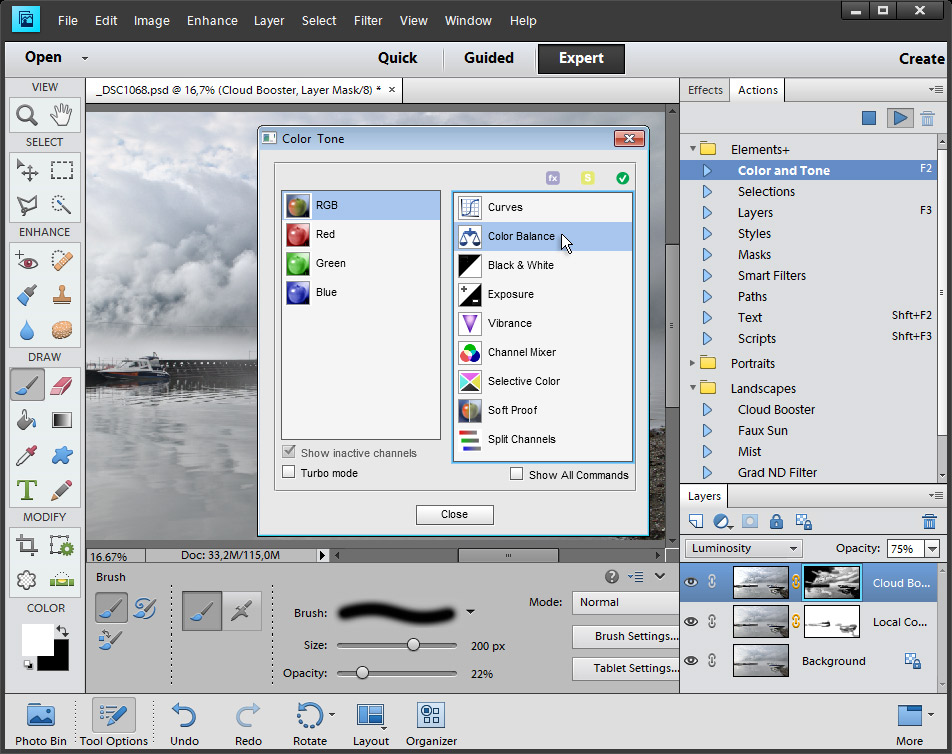
Task: Open the Filter menu
Action: (368, 21)
